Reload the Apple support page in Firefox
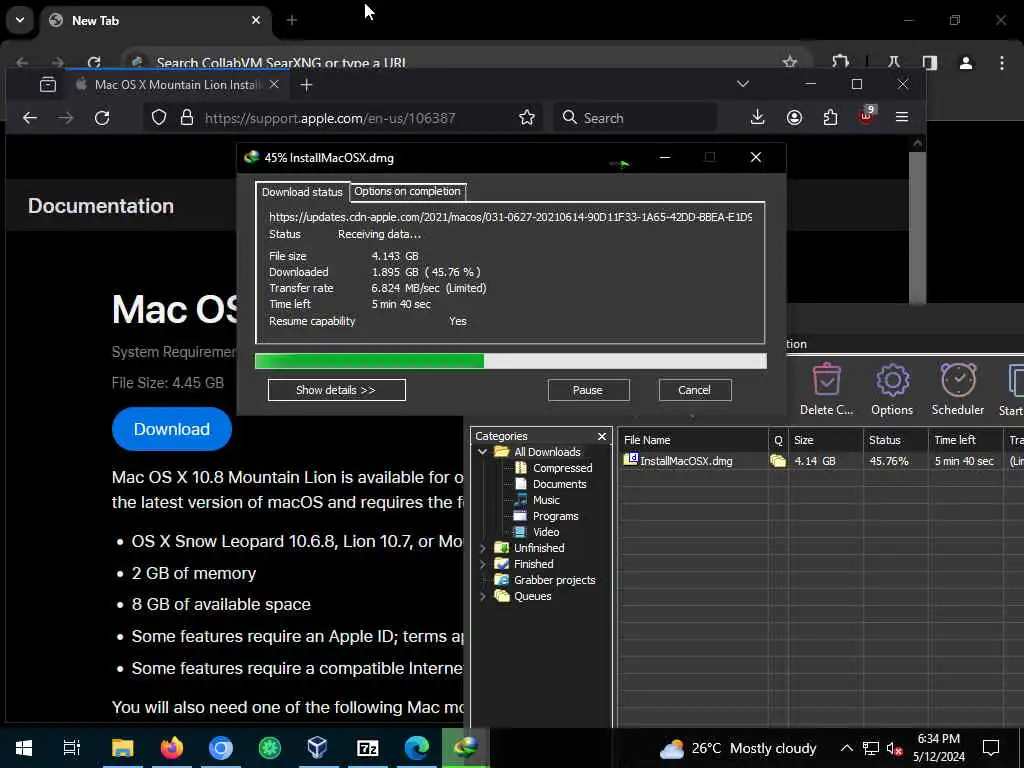 pos(102,118)
